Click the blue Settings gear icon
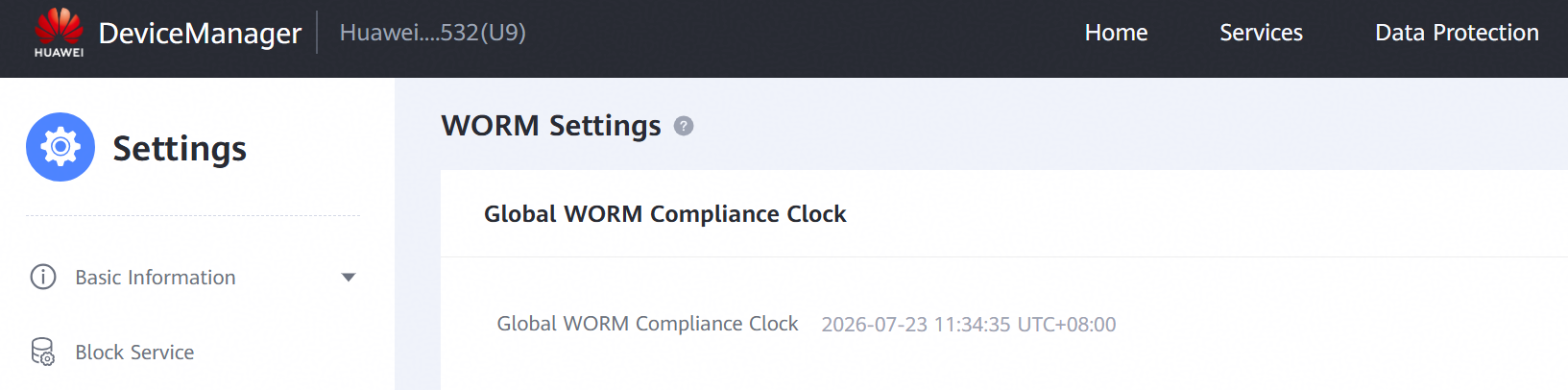 tap(60, 147)
